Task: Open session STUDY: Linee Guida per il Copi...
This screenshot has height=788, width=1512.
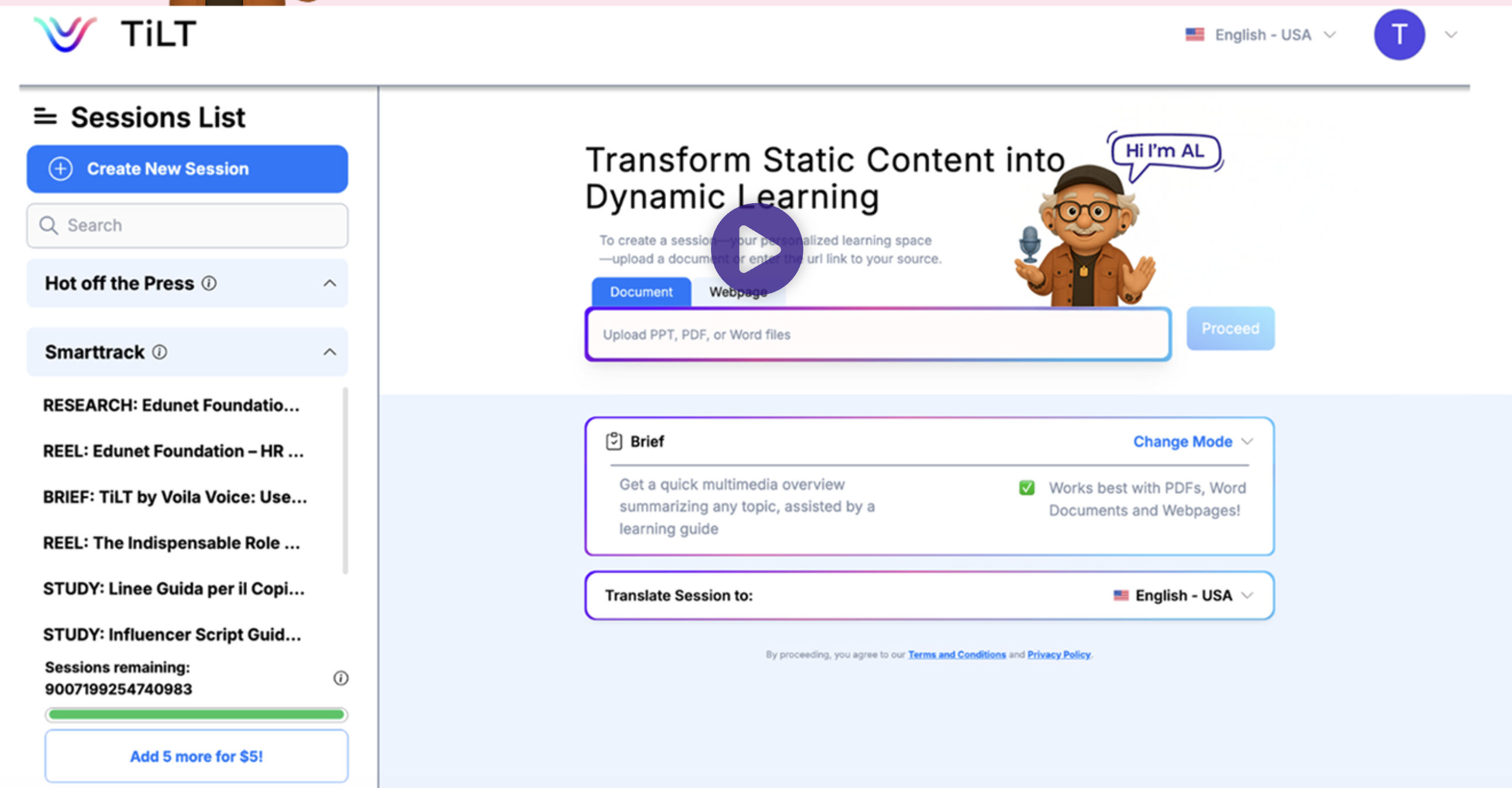Action: [174, 588]
